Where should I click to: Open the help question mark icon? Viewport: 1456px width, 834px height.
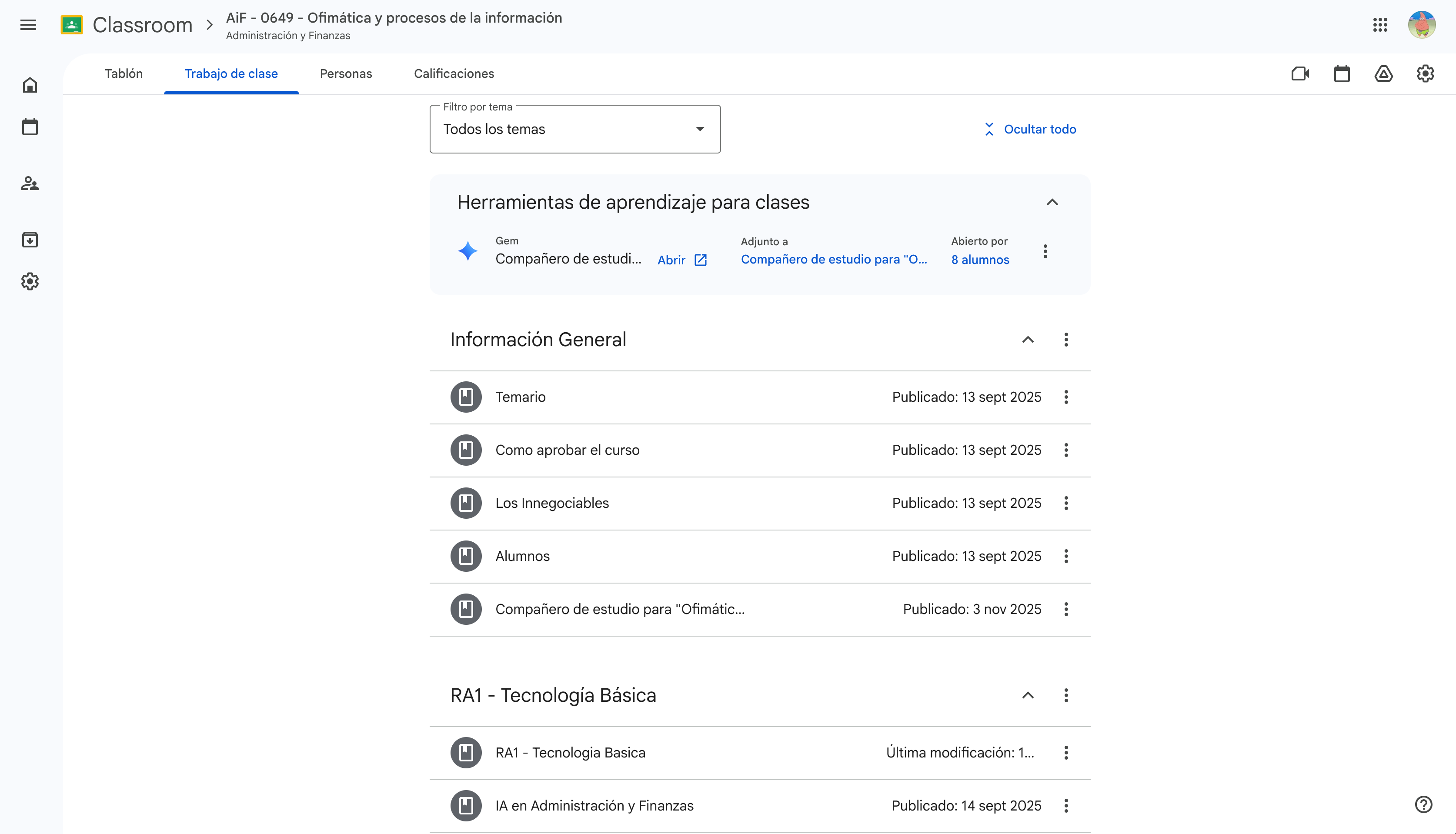(x=1423, y=804)
